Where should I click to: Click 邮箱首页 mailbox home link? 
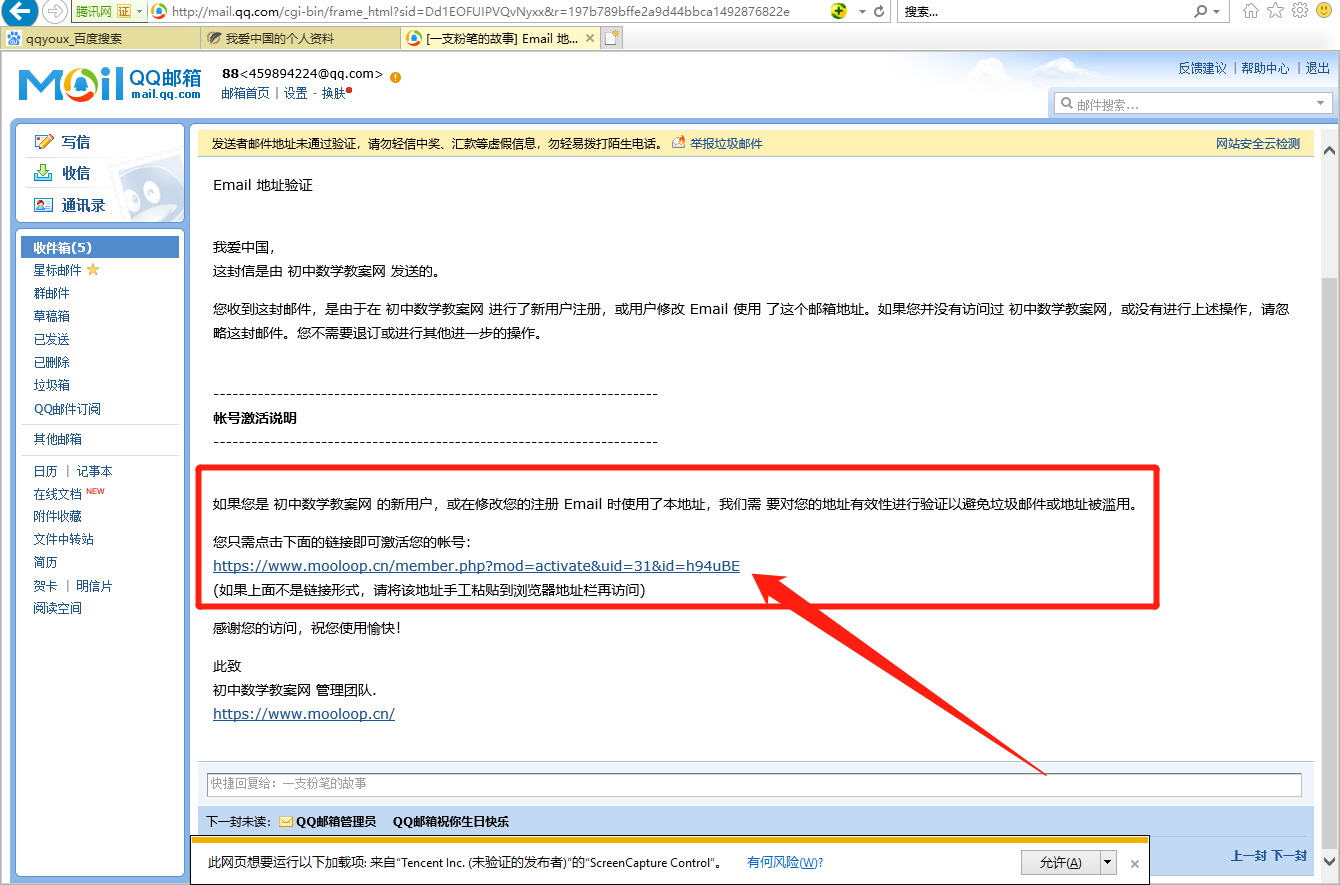[x=245, y=93]
